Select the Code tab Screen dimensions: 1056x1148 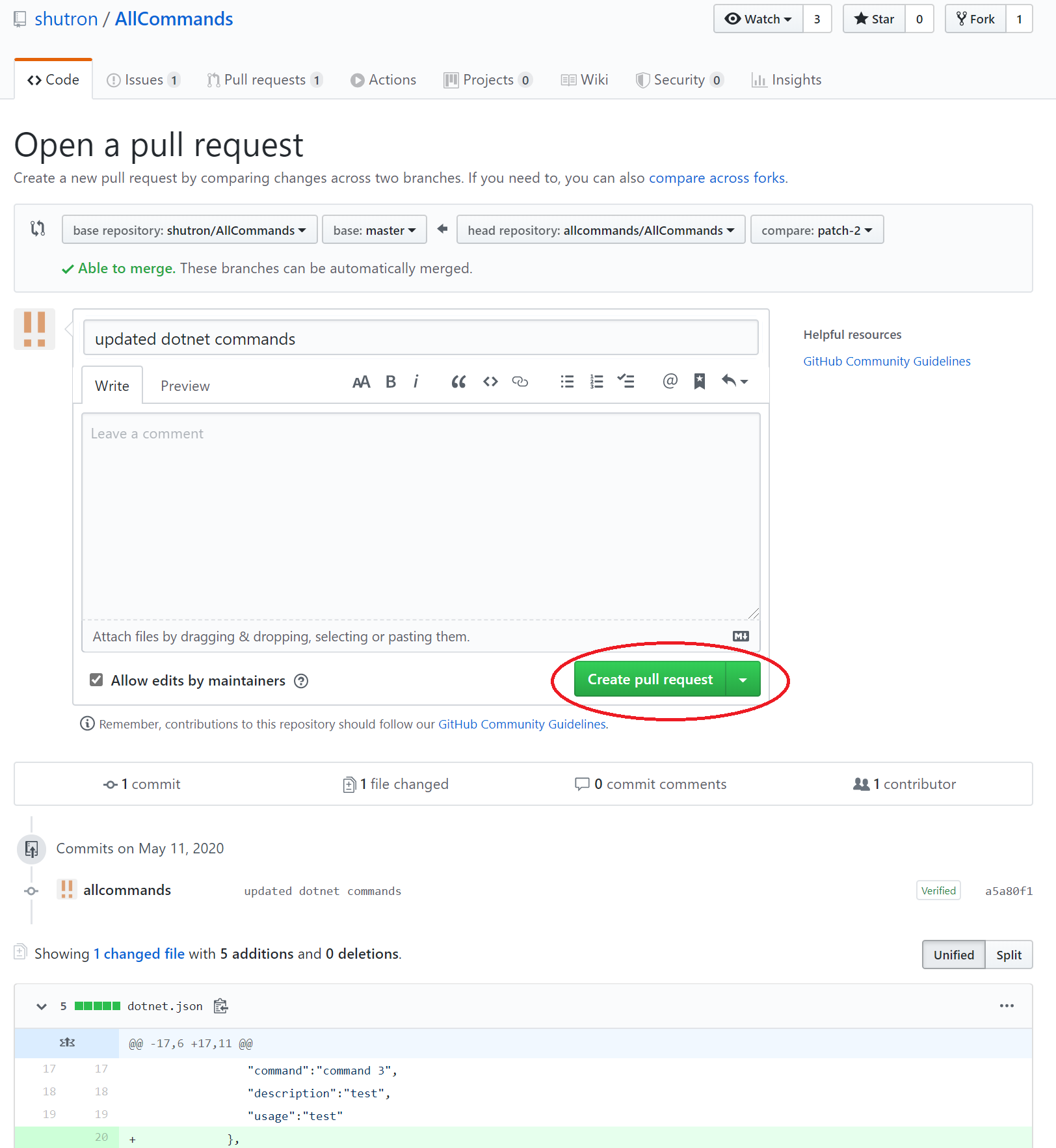[x=53, y=79]
